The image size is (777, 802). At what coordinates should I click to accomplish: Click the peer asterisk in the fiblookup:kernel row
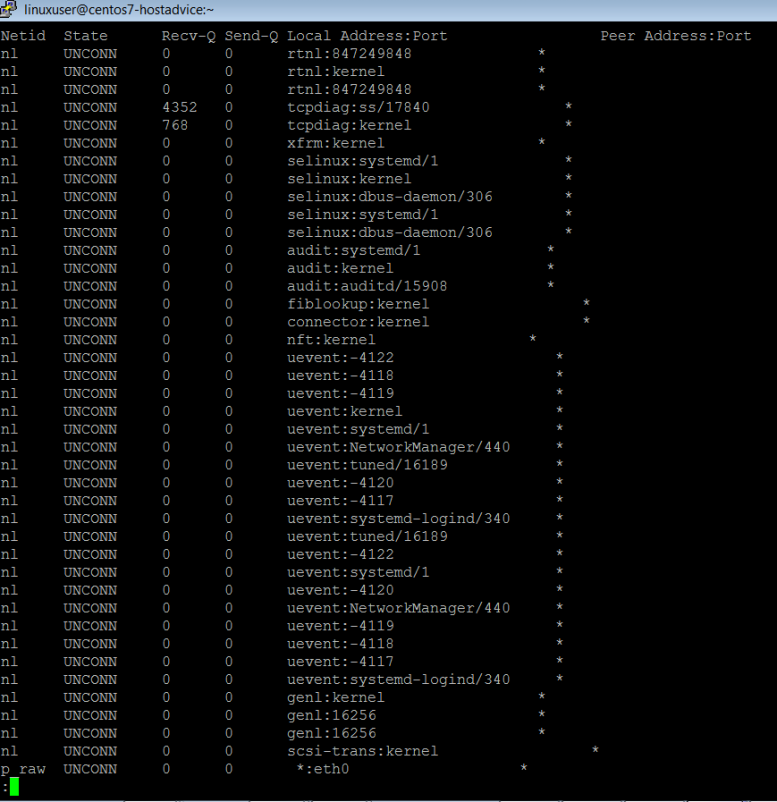586,302
